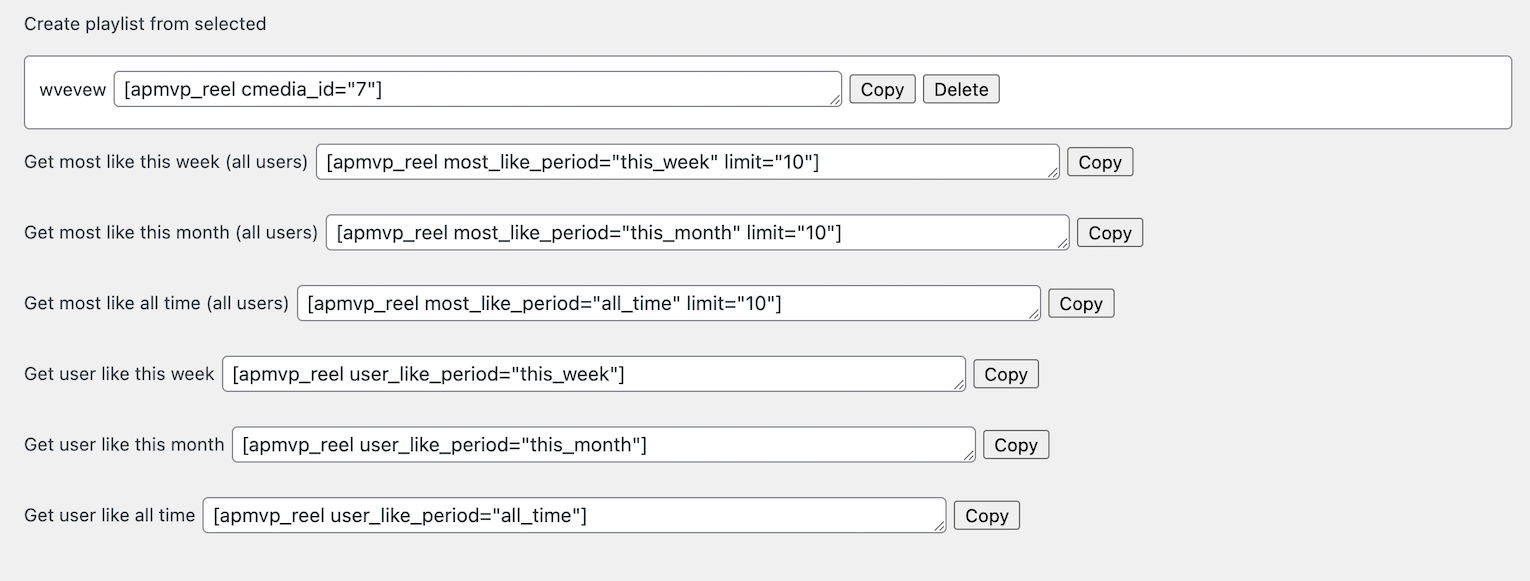The height and width of the screenshot is (581, 1530).
Task: Click the cmedia_id="7" shortcode text field
Action: [477, 89]
